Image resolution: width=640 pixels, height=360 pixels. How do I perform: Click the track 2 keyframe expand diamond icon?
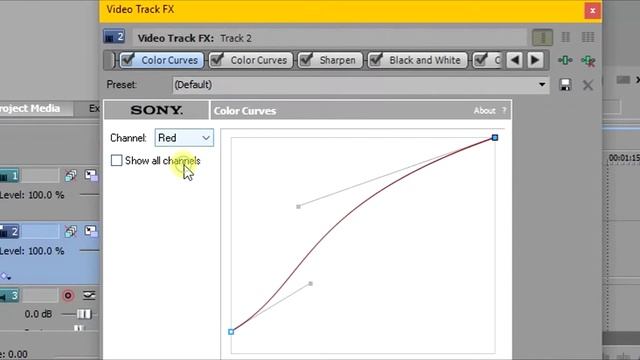[x=5, y=276]
